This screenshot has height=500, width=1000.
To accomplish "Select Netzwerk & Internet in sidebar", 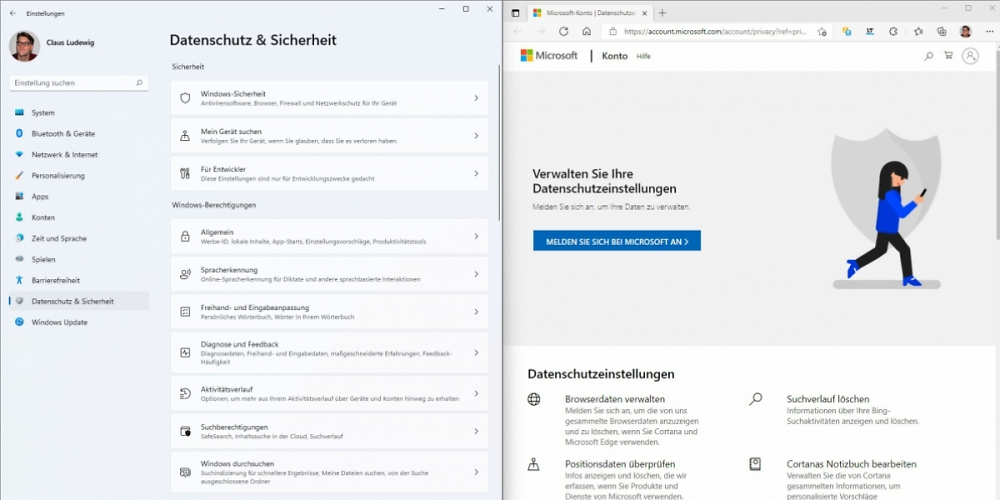I will tap(79, 154).
